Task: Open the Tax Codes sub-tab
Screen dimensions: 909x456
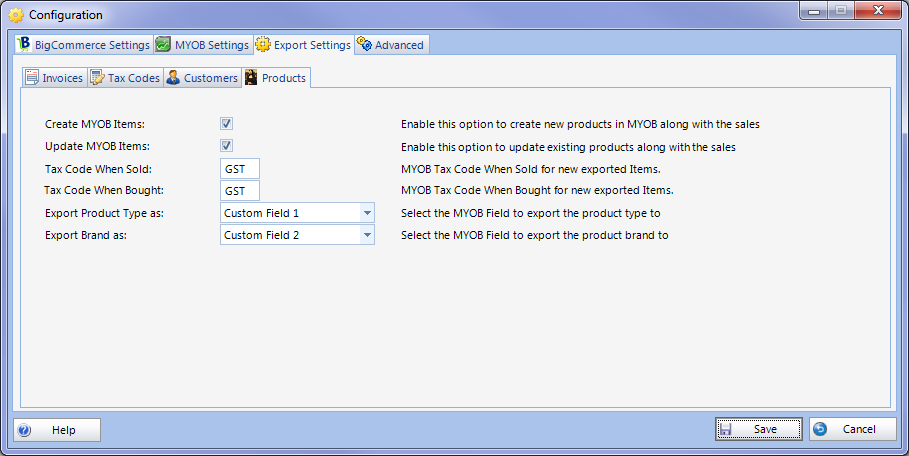Action: (x=126, y=78)
